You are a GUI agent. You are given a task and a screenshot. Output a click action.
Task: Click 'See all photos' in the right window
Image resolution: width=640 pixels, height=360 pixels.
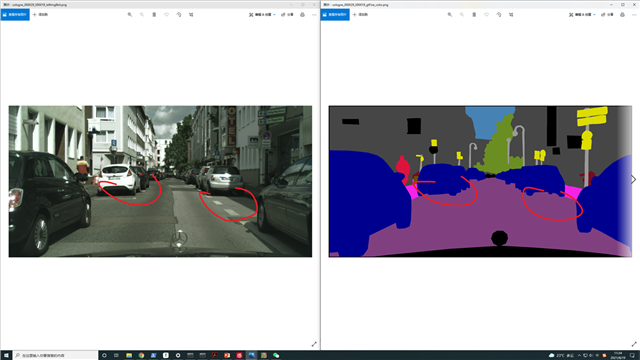click(x=335, y=15)
